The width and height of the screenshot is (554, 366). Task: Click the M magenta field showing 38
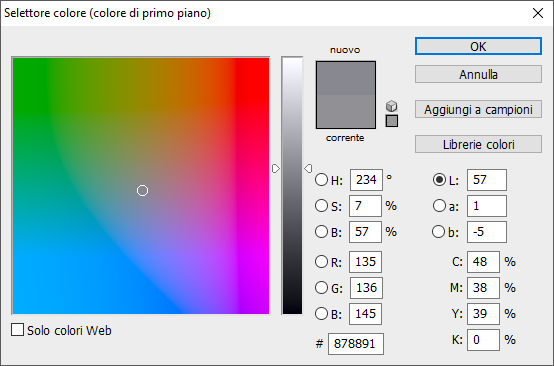coord(483,288)
